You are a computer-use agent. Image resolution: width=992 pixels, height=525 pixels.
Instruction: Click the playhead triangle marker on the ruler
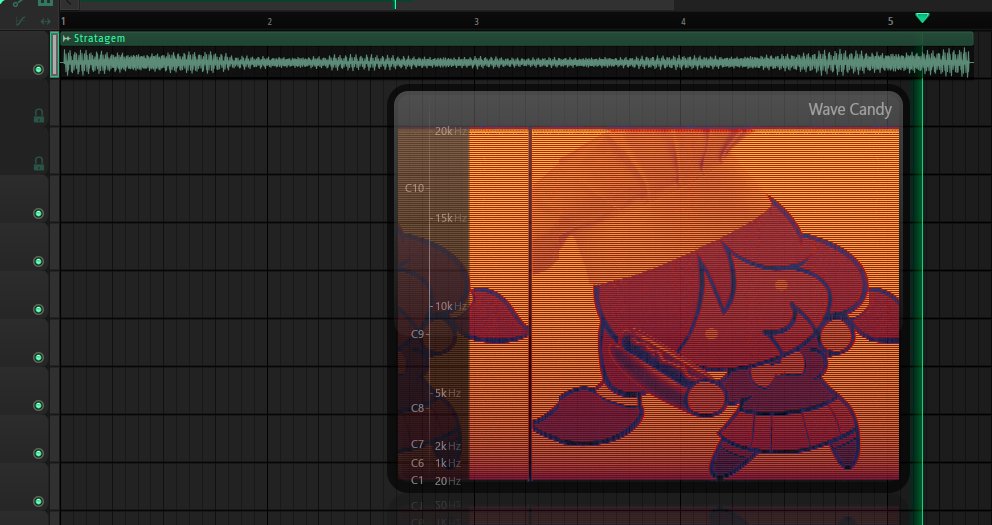922,18
